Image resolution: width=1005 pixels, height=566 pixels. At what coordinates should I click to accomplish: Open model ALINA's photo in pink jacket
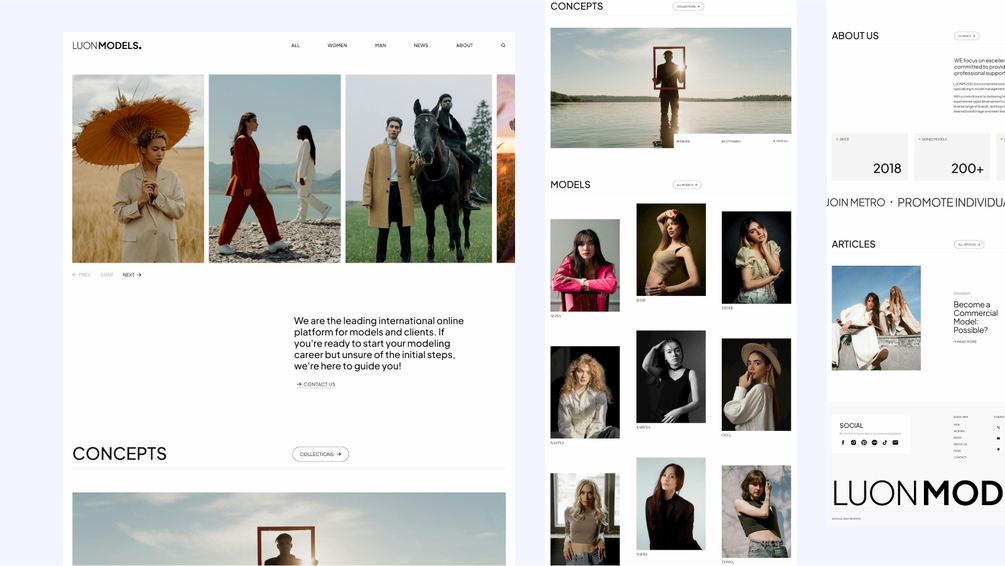click(x=585, y=265)
